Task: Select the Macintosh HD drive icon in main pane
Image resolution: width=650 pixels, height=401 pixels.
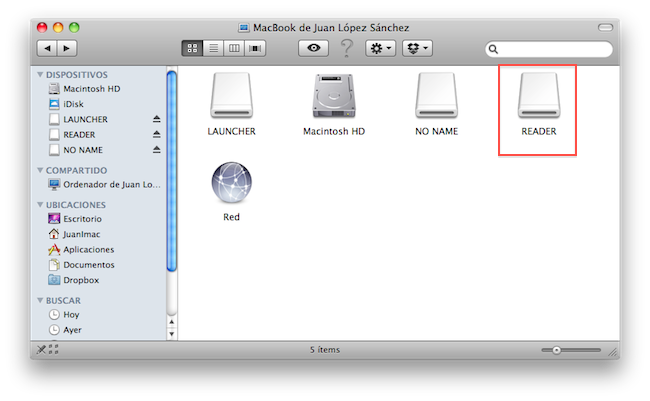Action: tap(334, 95)
